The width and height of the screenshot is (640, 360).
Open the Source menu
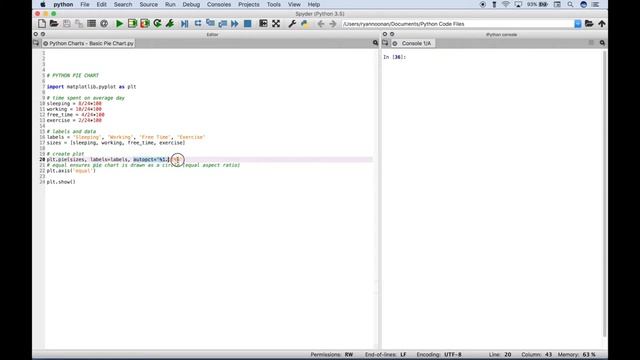point(149,4)
